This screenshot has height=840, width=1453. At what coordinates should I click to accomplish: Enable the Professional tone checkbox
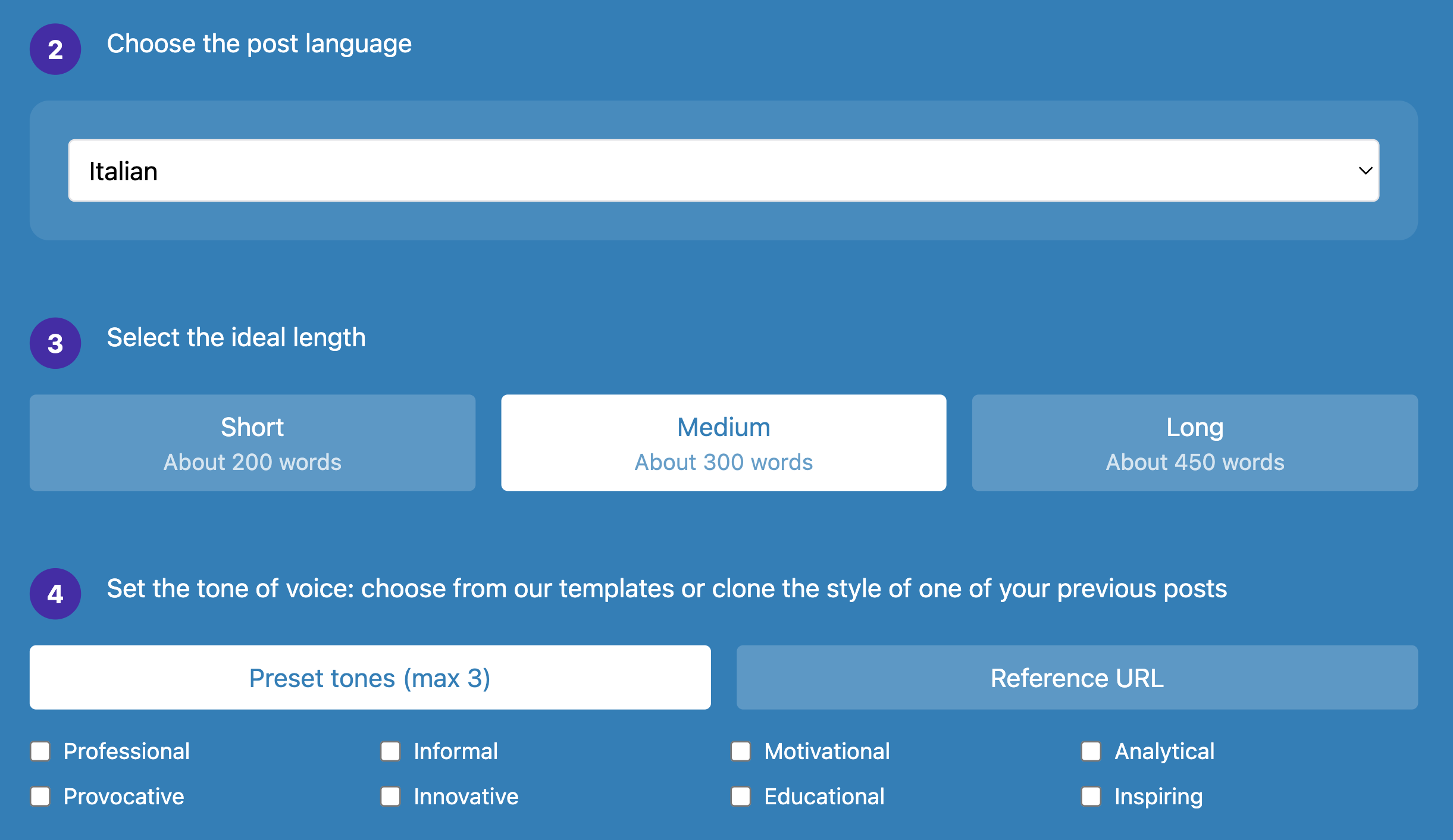coord(40,751)
